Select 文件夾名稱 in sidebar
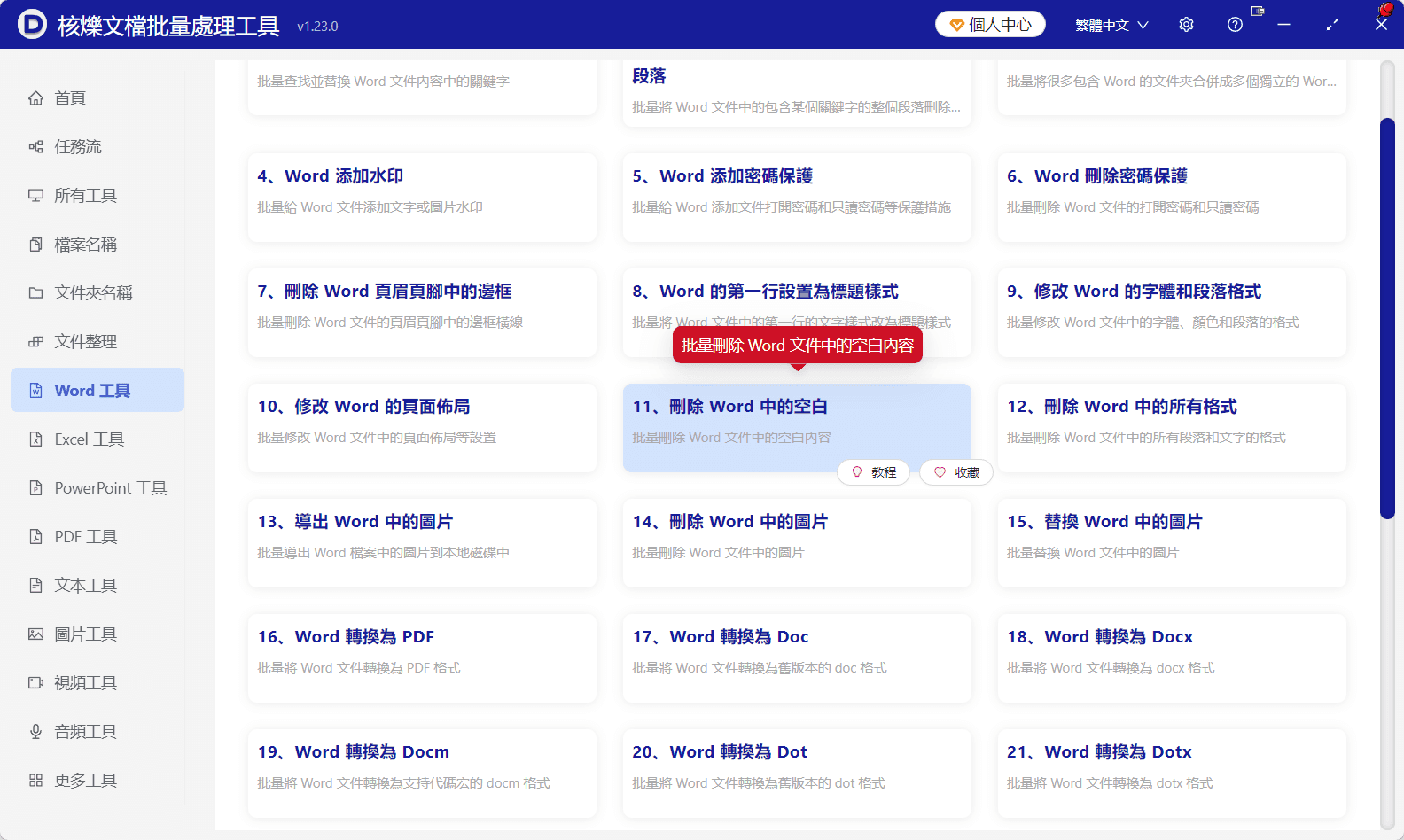The image size is (1404, 840). [97, 293]
